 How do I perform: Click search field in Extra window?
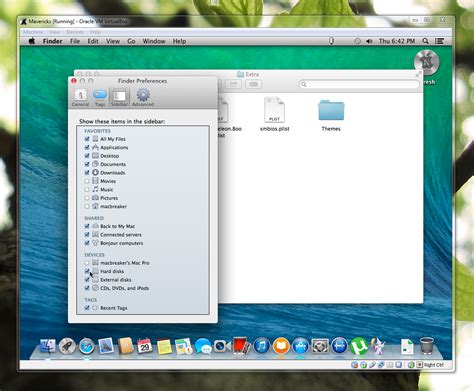pyautogui.click(x=359, y=84)
